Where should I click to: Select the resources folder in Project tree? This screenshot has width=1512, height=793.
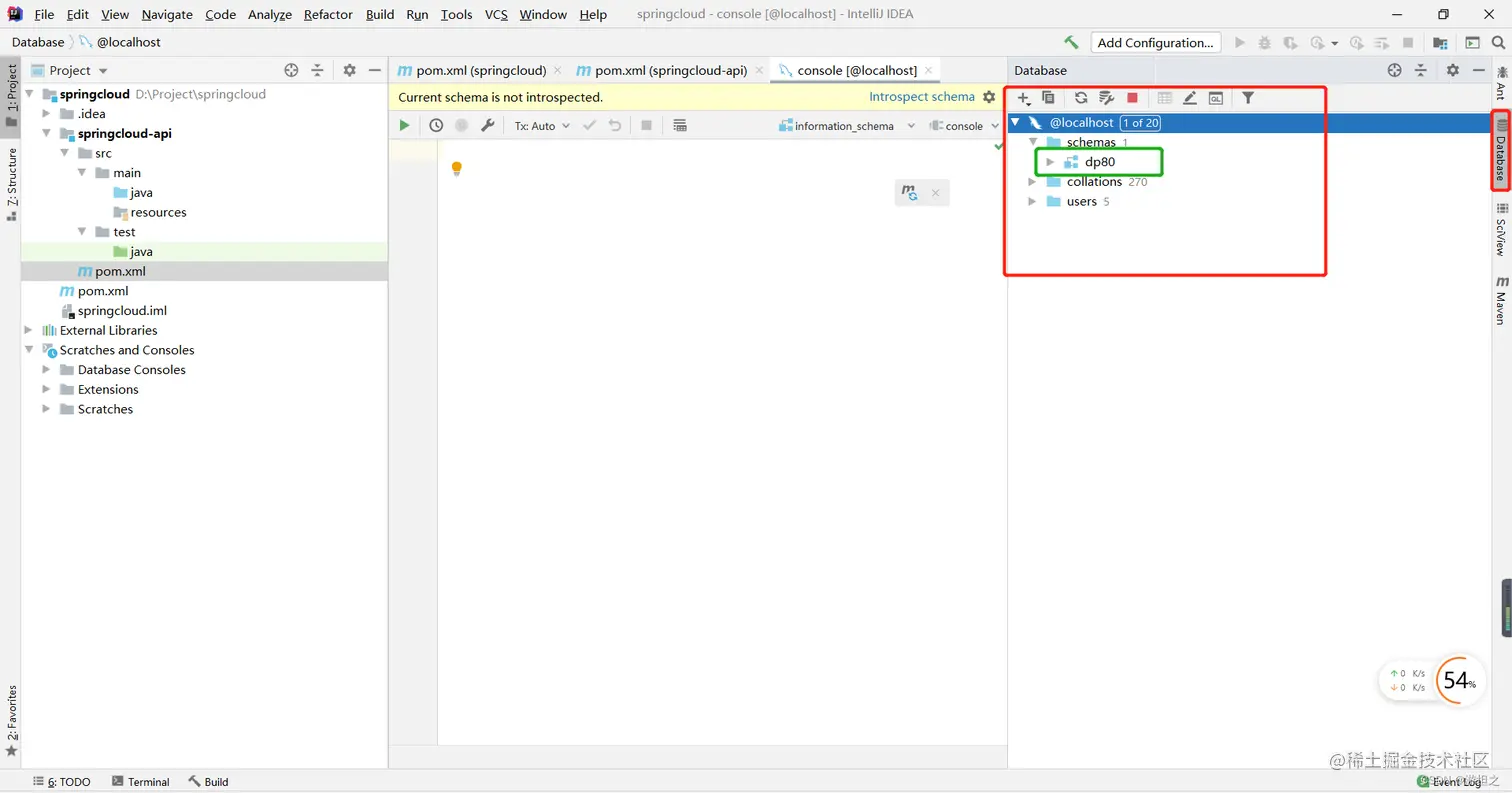pyautogui.click(x=158, y=212)
